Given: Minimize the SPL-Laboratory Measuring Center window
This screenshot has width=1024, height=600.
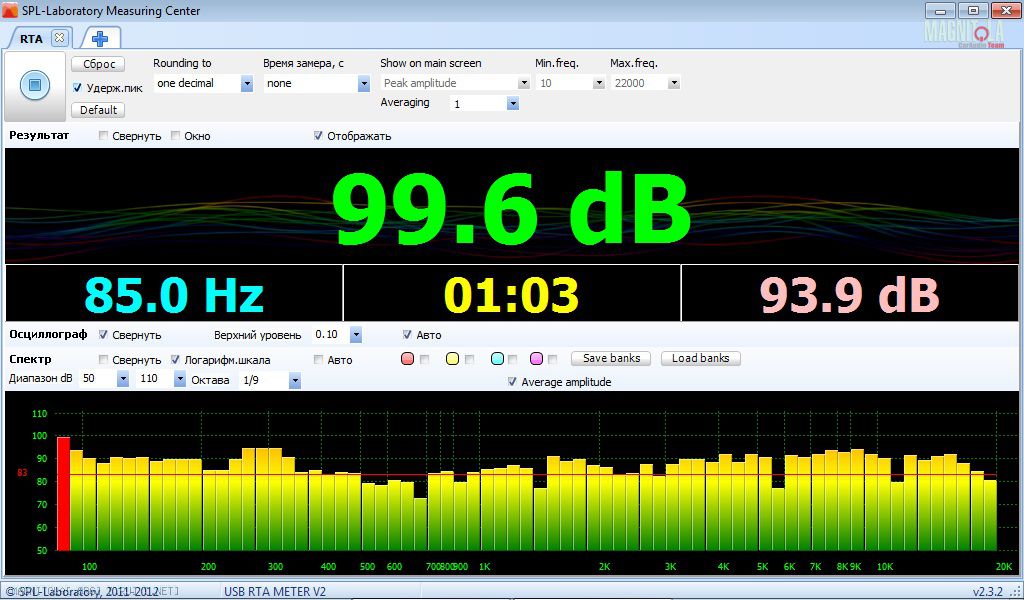Looking at the screenshot, I should point(940,10).
